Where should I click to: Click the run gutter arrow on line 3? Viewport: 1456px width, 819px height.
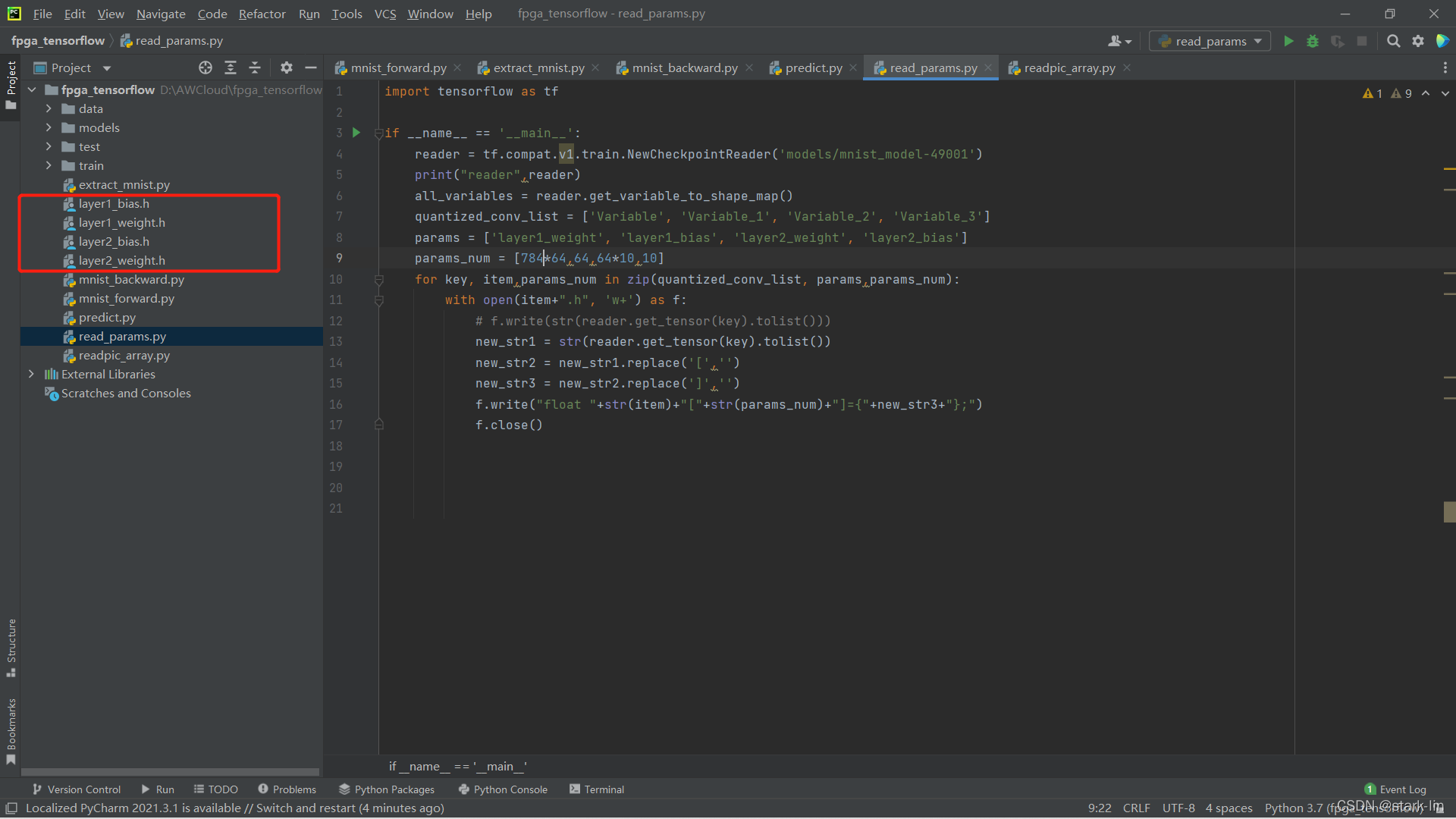[x=356, y=133]
